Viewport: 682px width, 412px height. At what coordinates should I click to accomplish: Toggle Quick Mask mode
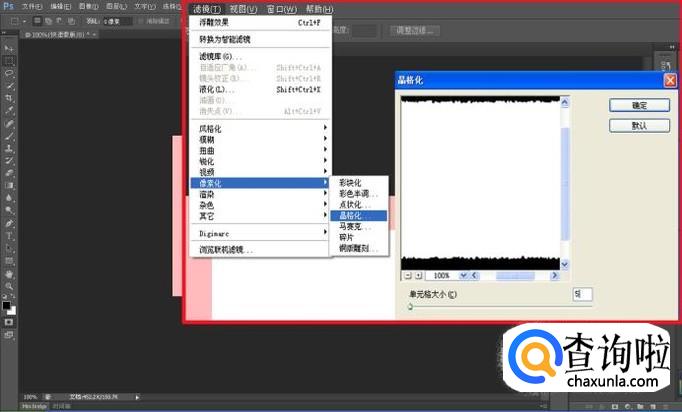pyautogui.click(x=9, y=322)
